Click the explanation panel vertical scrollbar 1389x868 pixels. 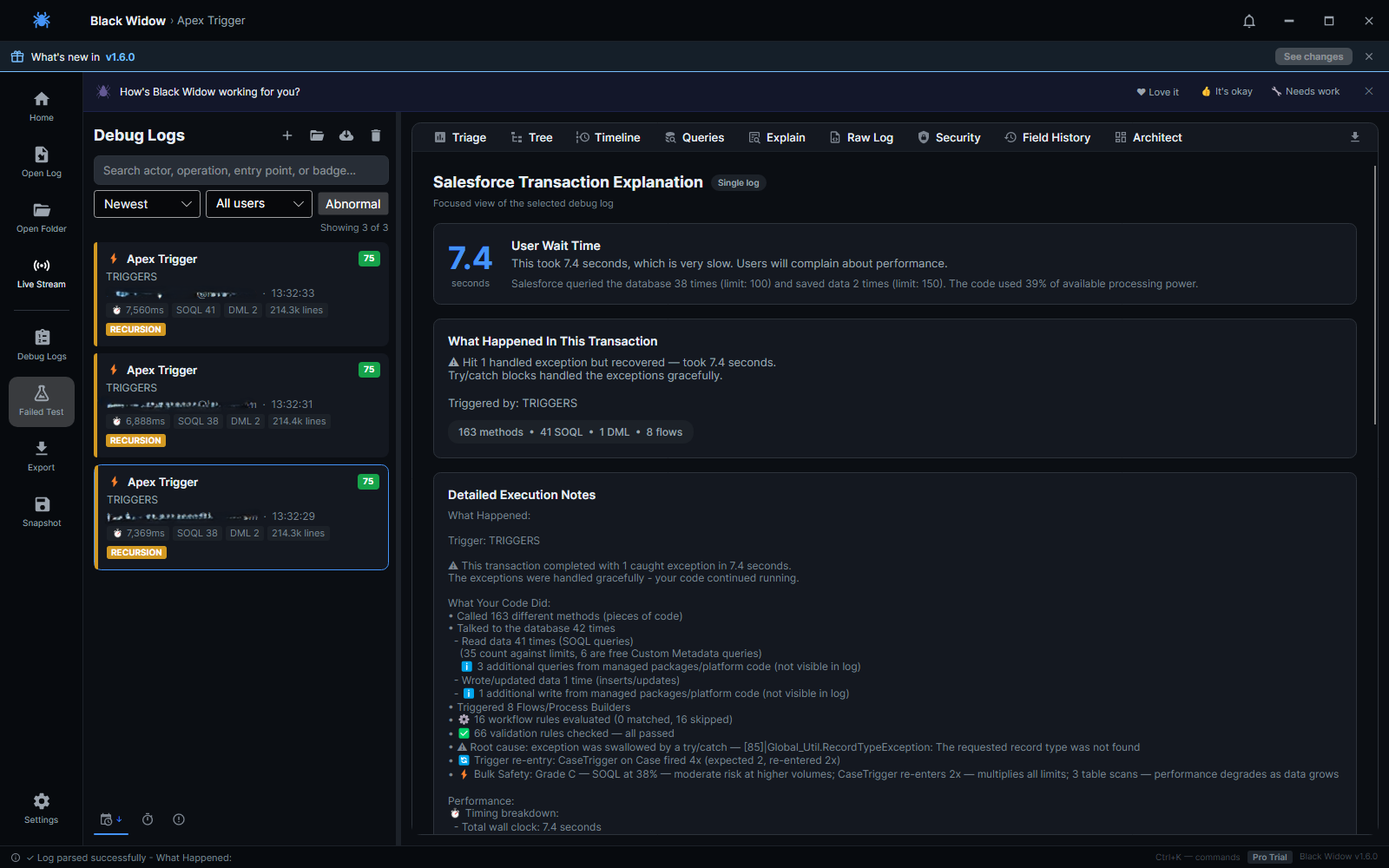point(1375,295)
